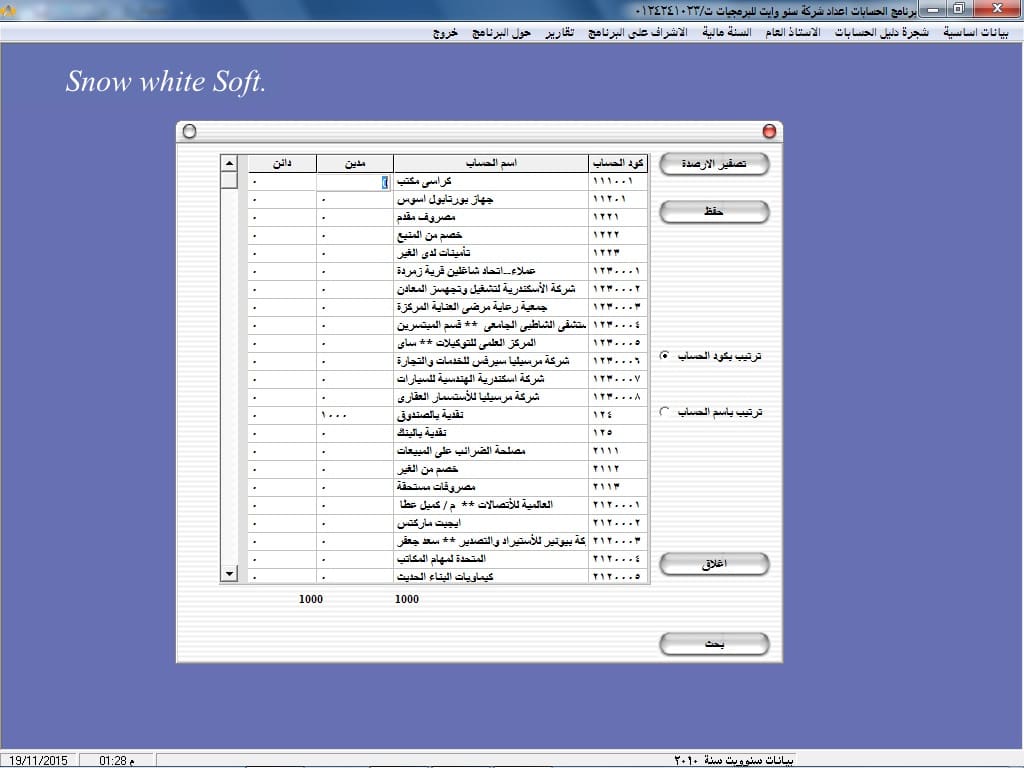This screenshot has width=1024, height=768.
Task: Open the حول البرنامج menu
Action: point(501,32)
